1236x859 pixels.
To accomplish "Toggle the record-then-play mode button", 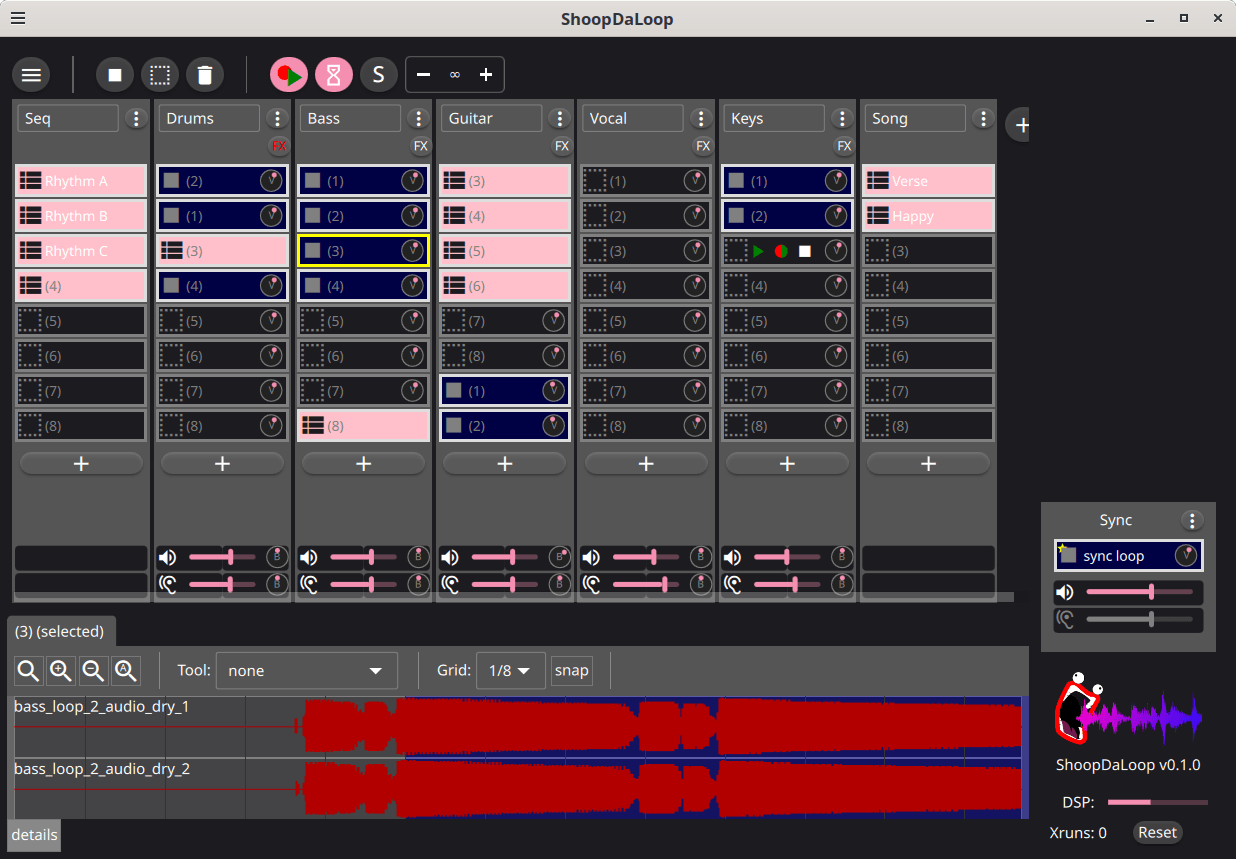I will pos(289,75).
